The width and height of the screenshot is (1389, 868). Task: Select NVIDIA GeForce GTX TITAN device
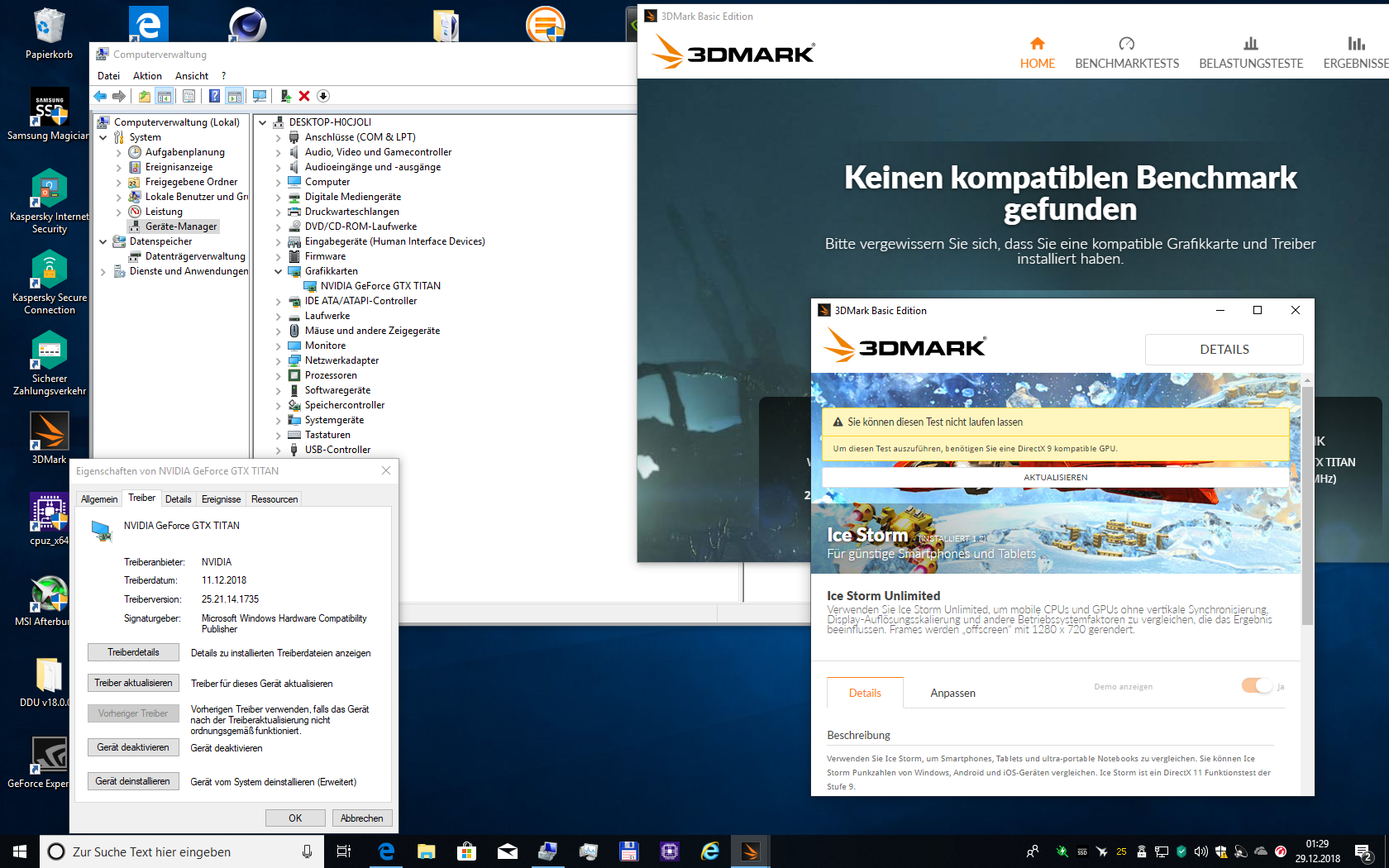380,286
